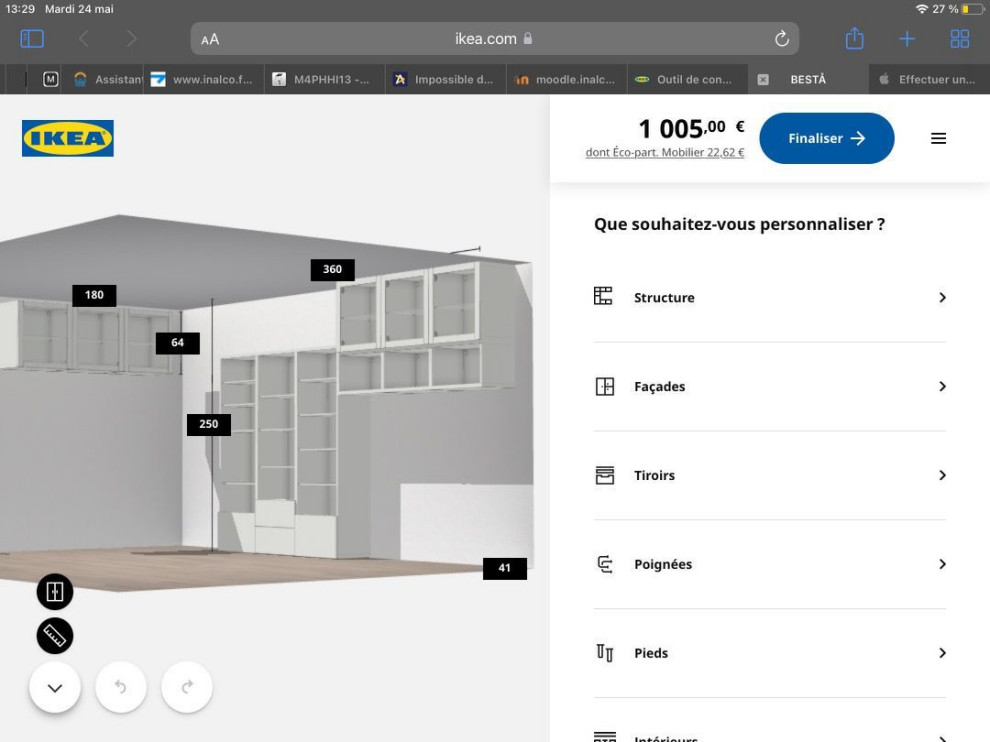This screenshot has width=990, height=742.
Task: Open the Safari share sheet
Action: 854,39
